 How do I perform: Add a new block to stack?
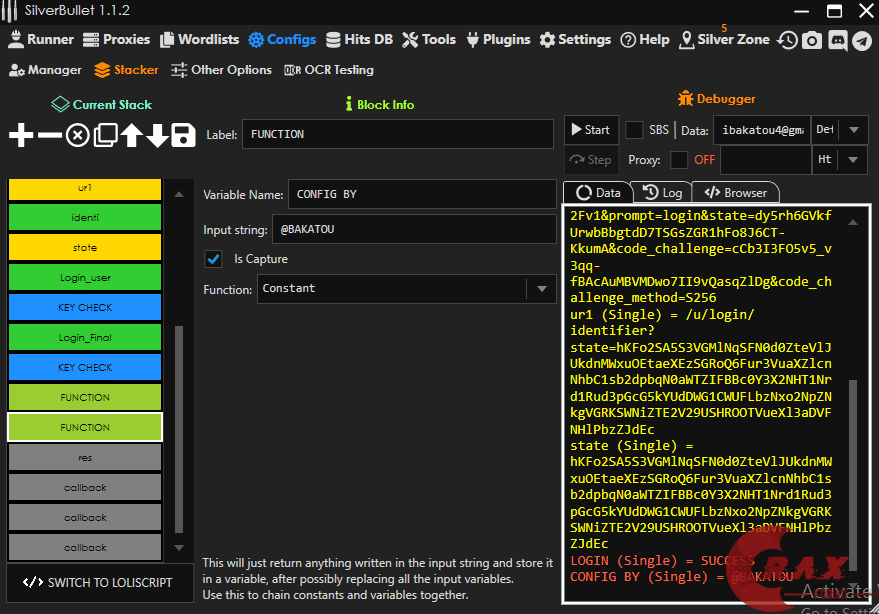[21, 135]
